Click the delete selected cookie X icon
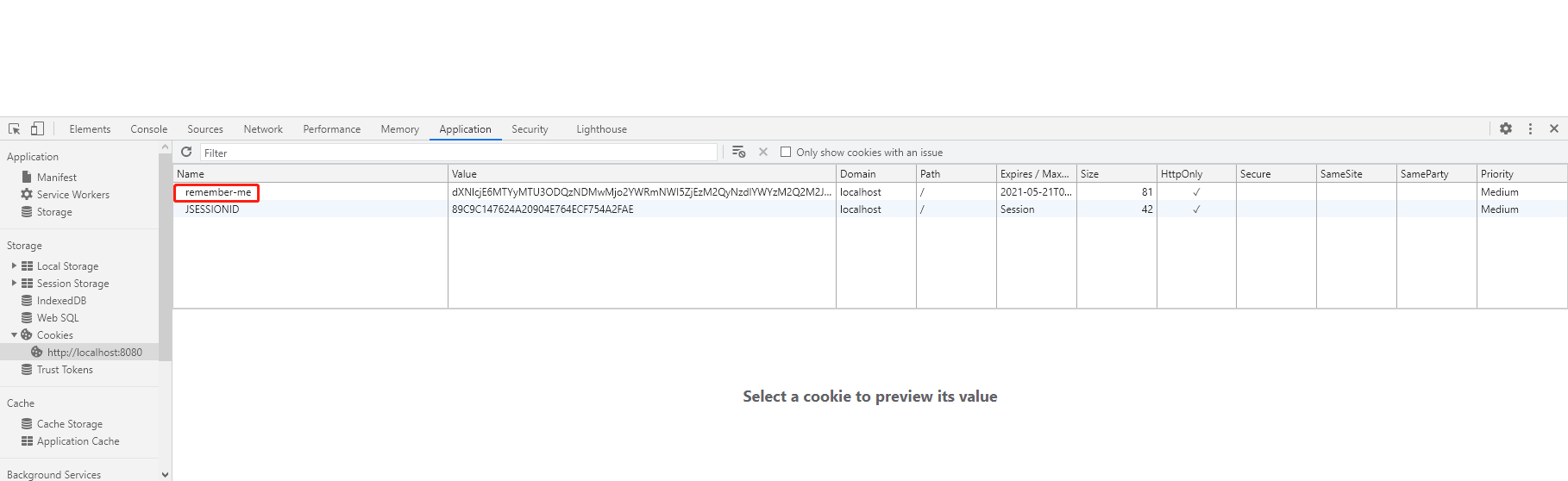This screenshot has height=481, width=1568. click(763, 152)
